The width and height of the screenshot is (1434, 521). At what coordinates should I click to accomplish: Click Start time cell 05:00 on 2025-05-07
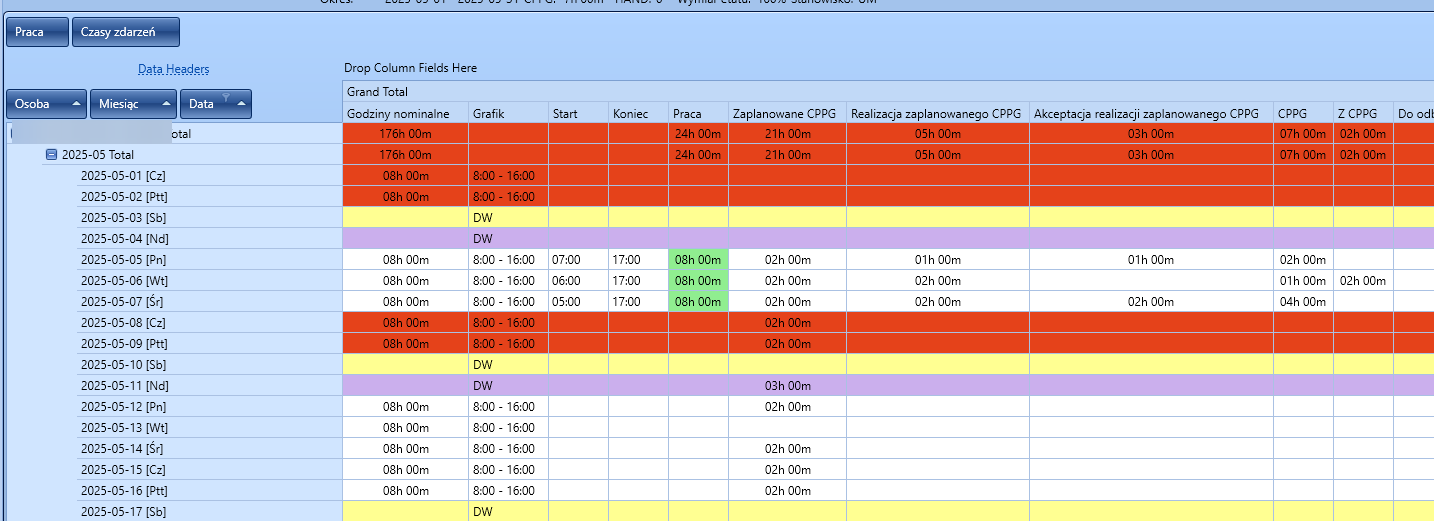(x=565, y=302)
